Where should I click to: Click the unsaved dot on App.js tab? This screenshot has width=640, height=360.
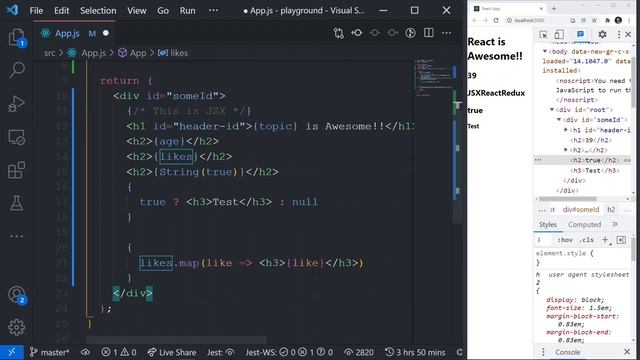click(x=106, y=33)
